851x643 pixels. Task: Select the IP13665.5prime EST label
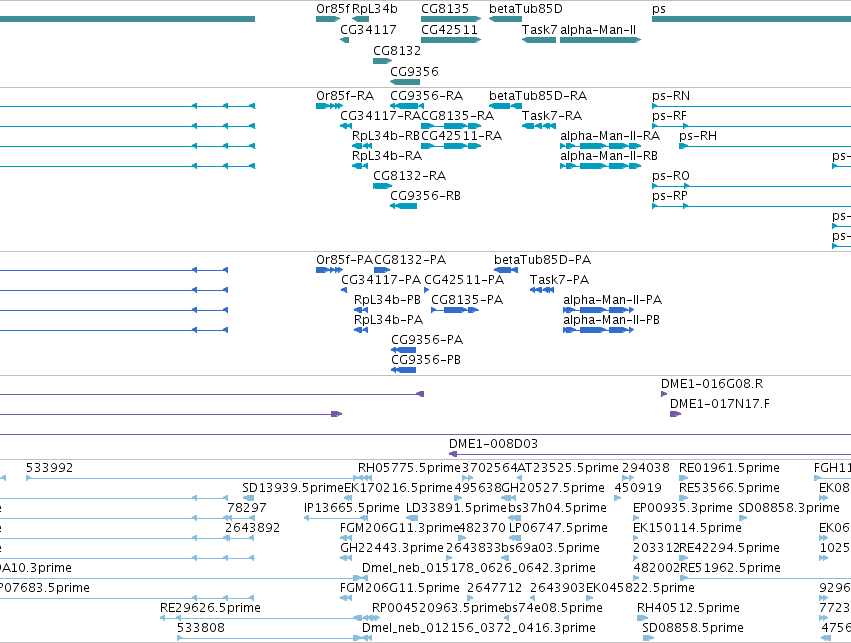351,507
